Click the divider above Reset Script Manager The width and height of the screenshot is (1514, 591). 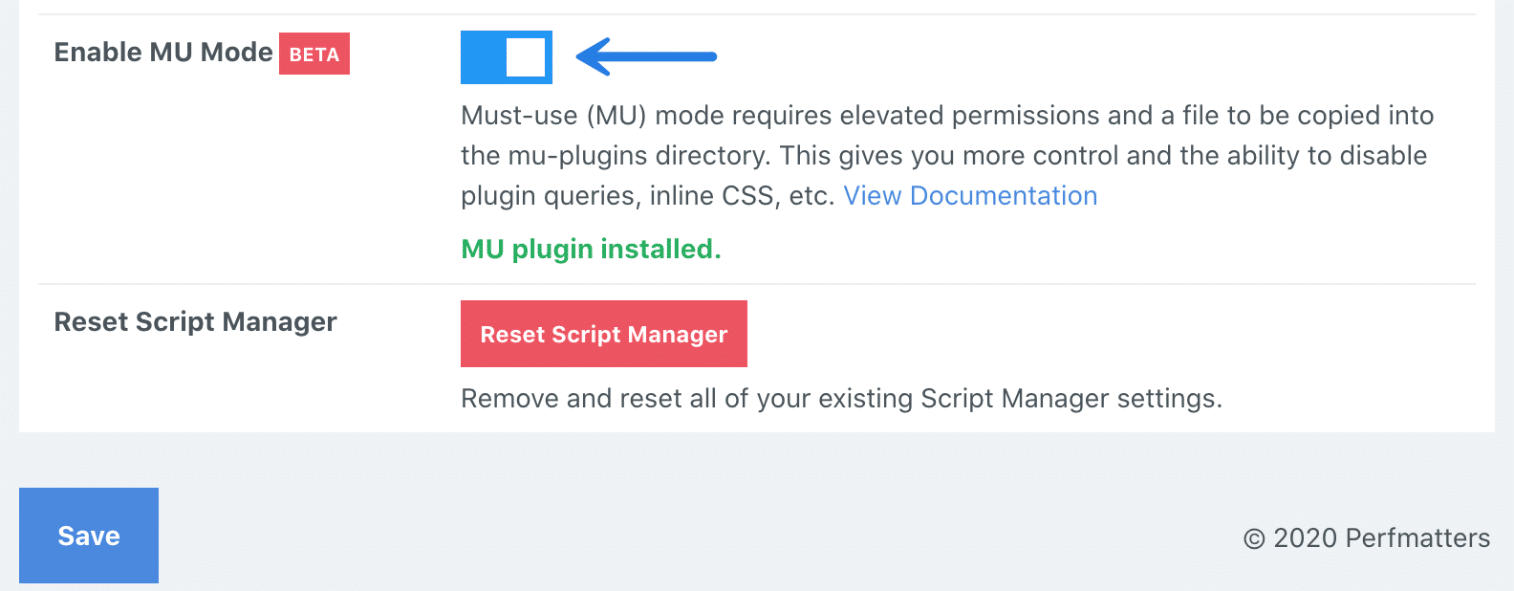tap(760, 282)
